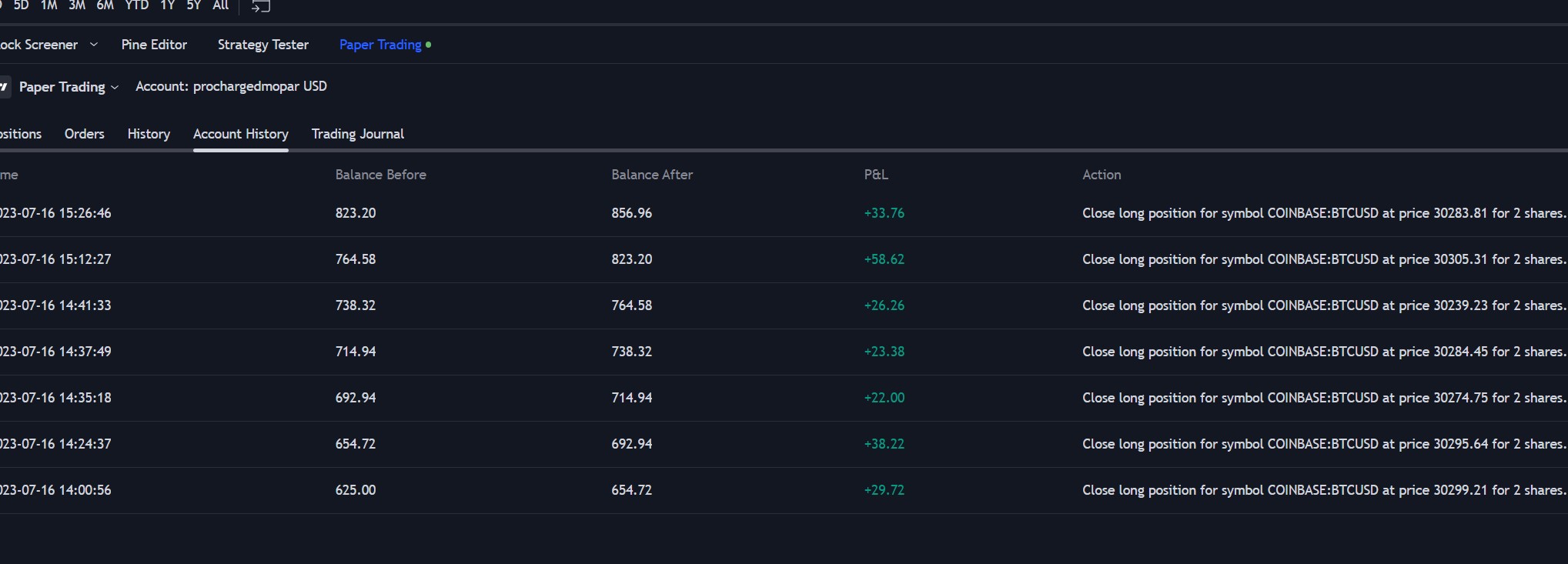
Task: Show the Orders tab
Action: point(84,134)
